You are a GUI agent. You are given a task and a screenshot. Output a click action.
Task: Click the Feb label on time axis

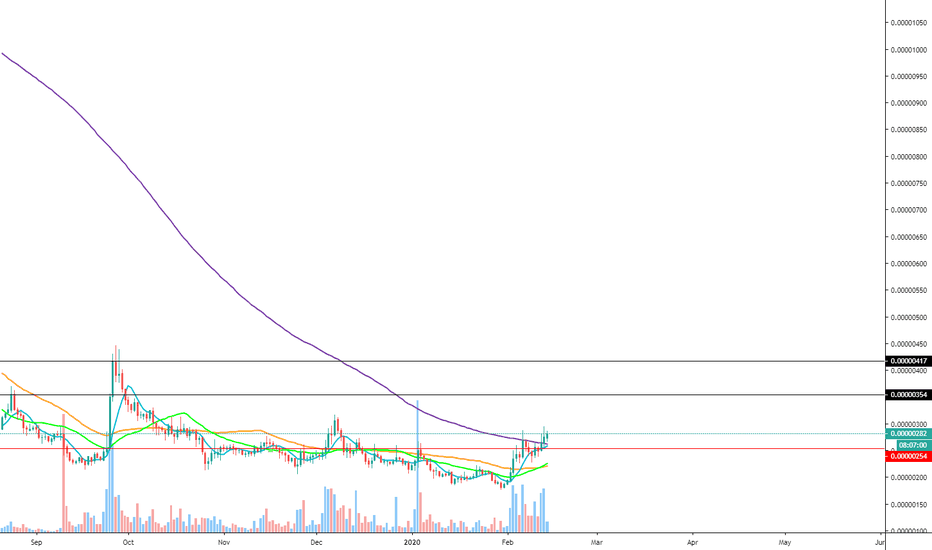coord(507,542)
